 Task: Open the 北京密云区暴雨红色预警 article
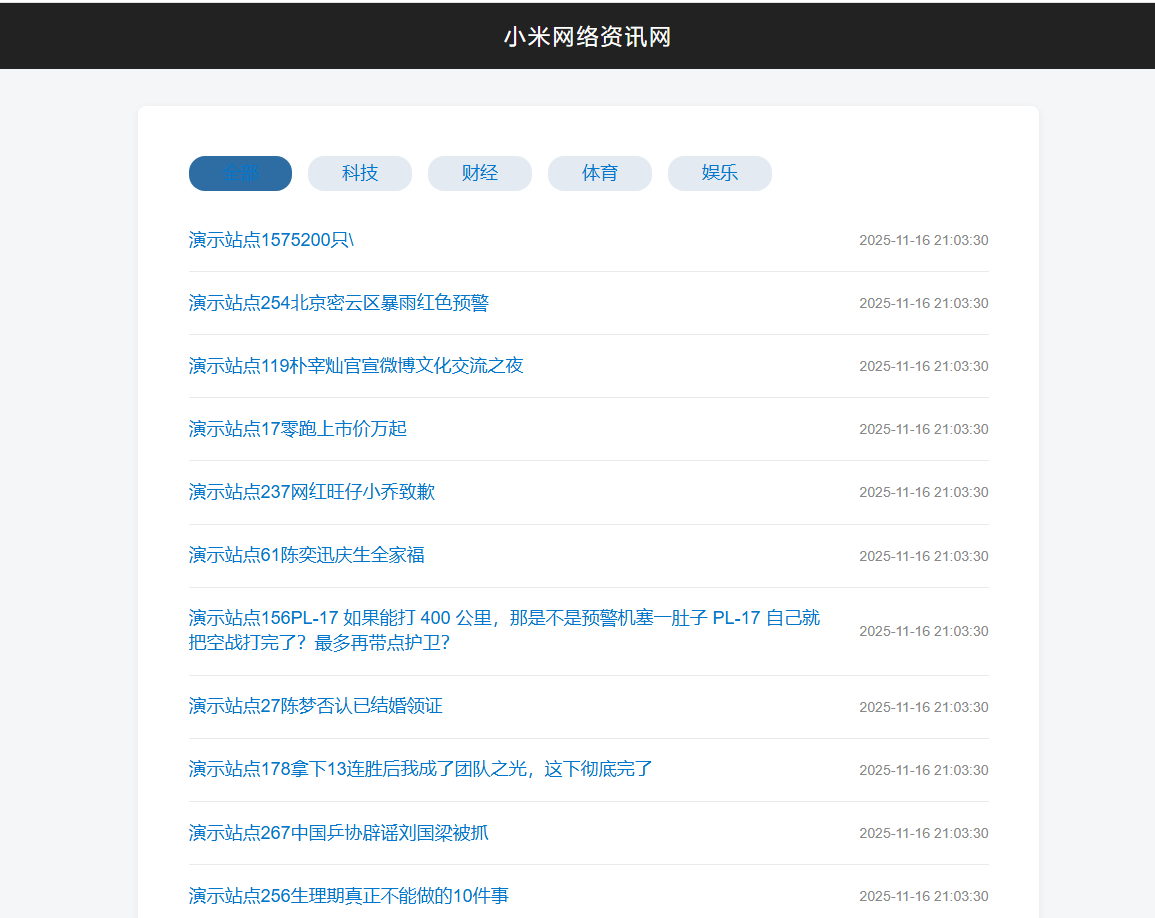tap(339, 303)
